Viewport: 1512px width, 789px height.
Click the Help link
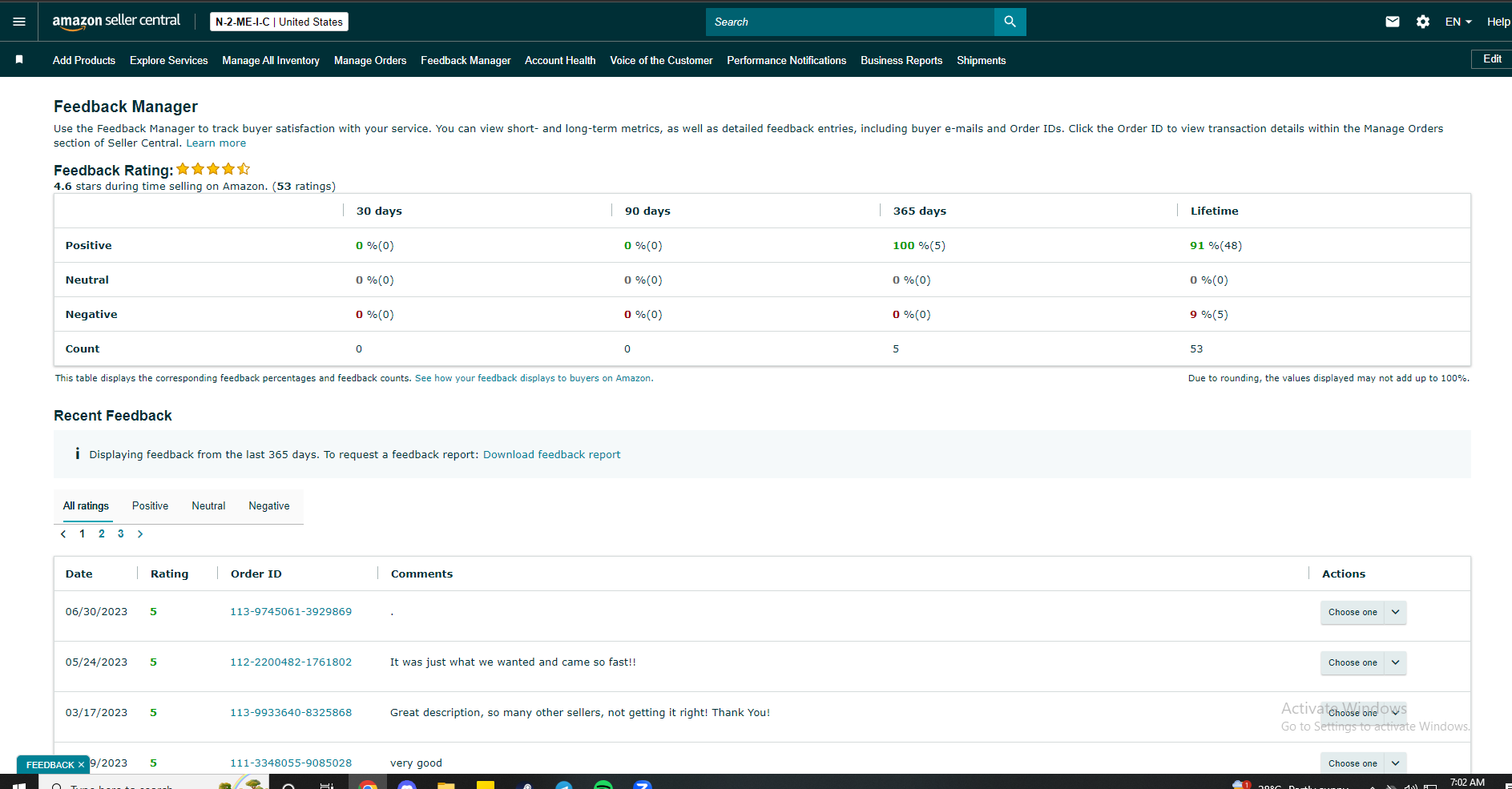pos(1498,22)
